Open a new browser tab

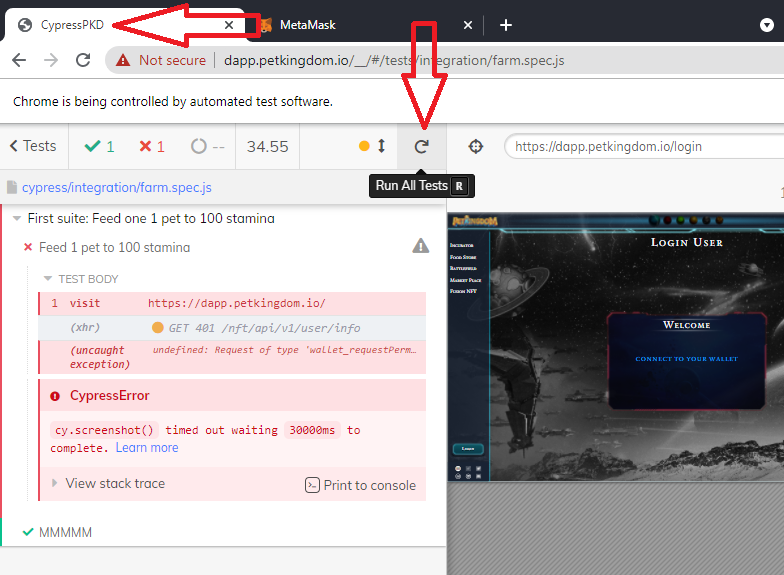(x=506, y=25)
